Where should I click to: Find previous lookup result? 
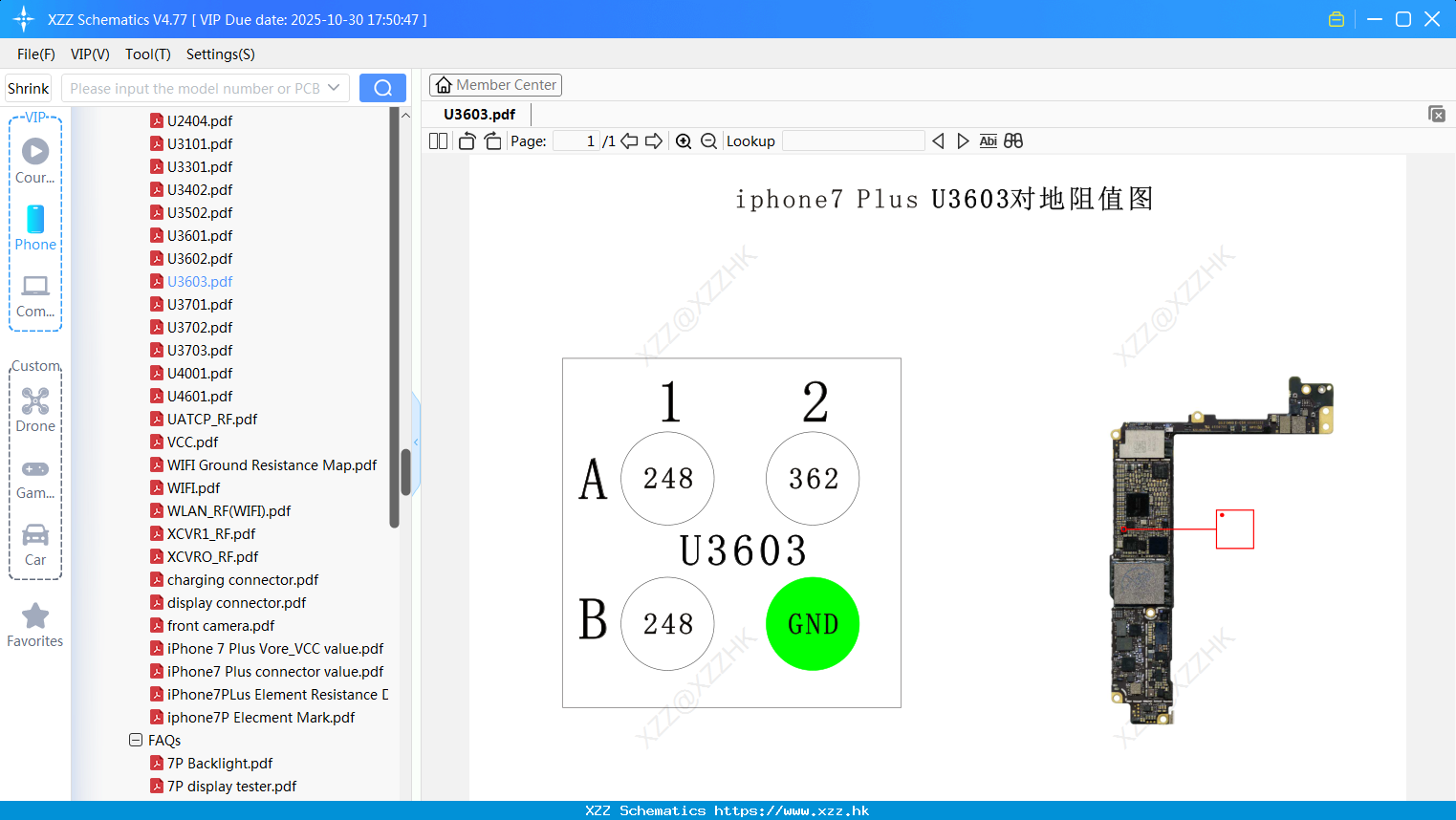click(938, 140)
